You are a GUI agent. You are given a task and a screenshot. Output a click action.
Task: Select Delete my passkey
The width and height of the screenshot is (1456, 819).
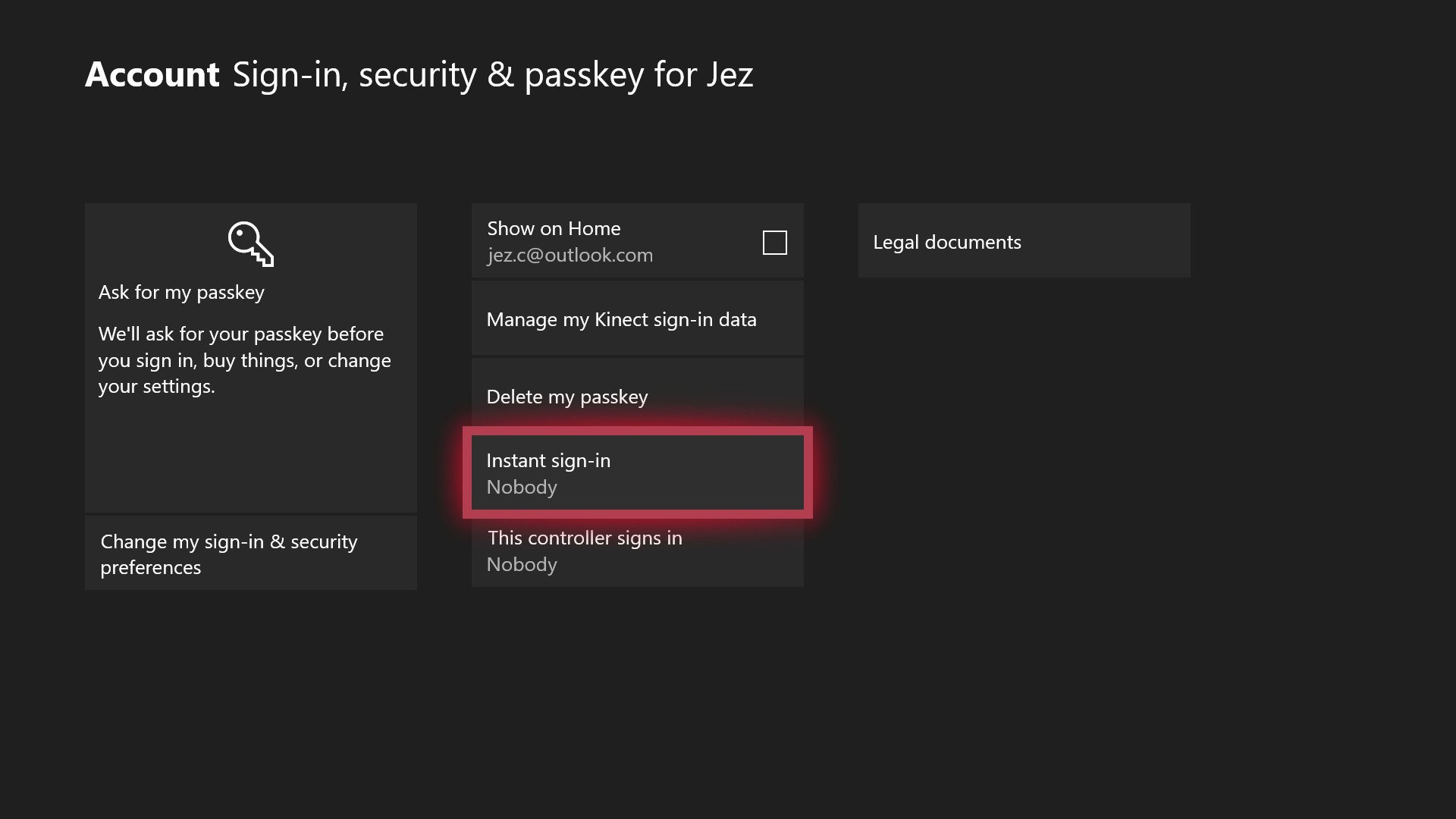637,394
